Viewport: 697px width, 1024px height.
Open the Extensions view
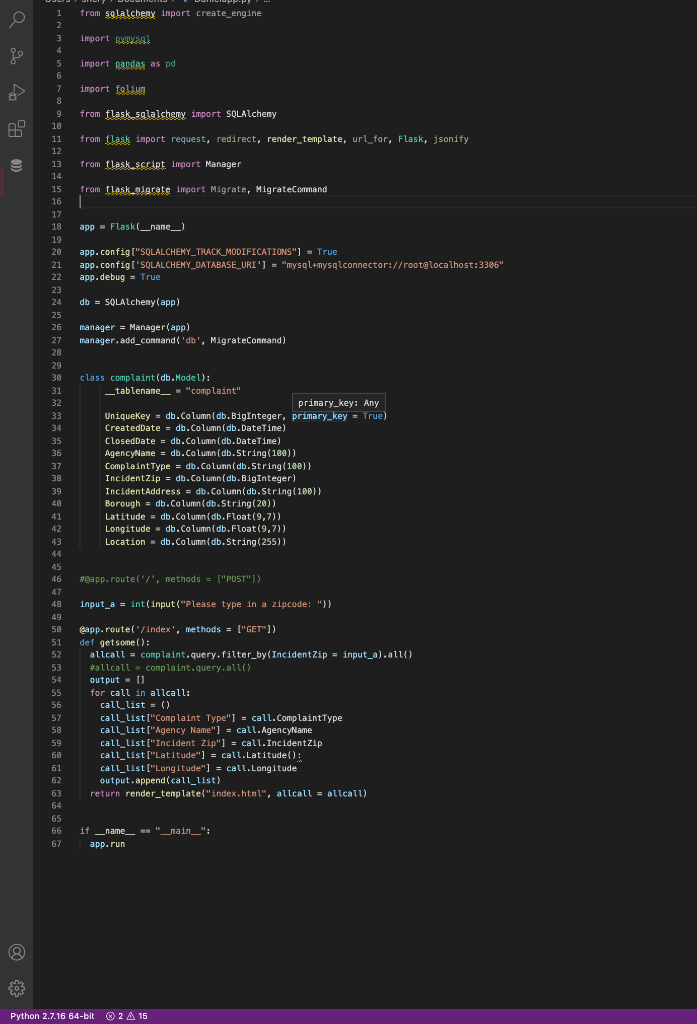16,127
